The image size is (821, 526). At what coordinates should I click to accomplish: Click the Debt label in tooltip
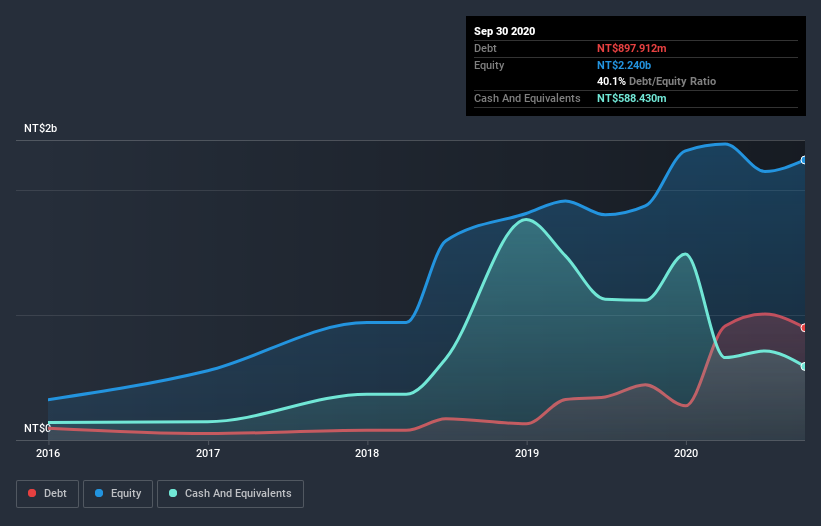coord(485,48)
